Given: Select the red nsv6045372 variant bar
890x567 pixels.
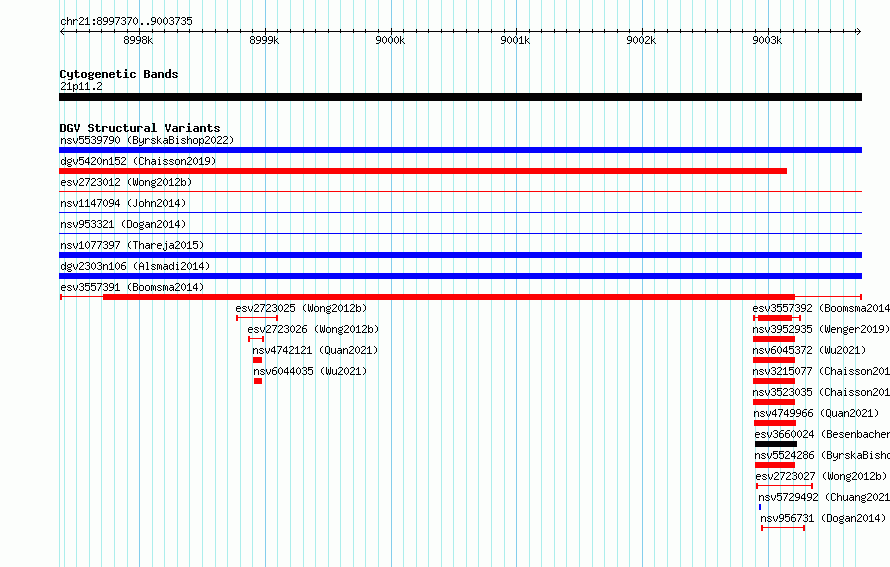Looking at the screenshot, I should (774, 360).
